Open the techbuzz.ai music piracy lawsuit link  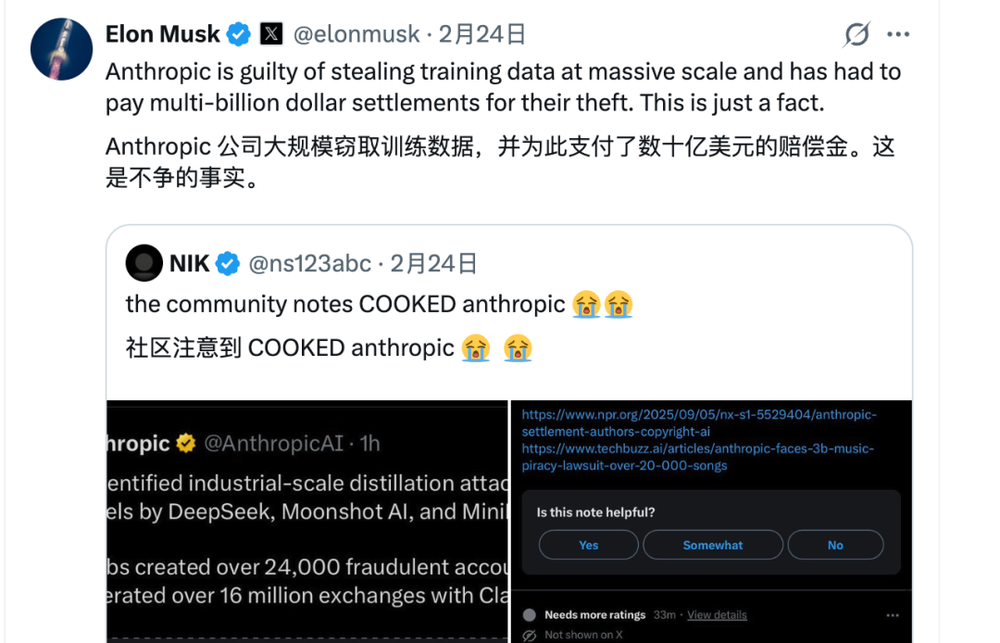pyautogui.click(x=697, y=457)
